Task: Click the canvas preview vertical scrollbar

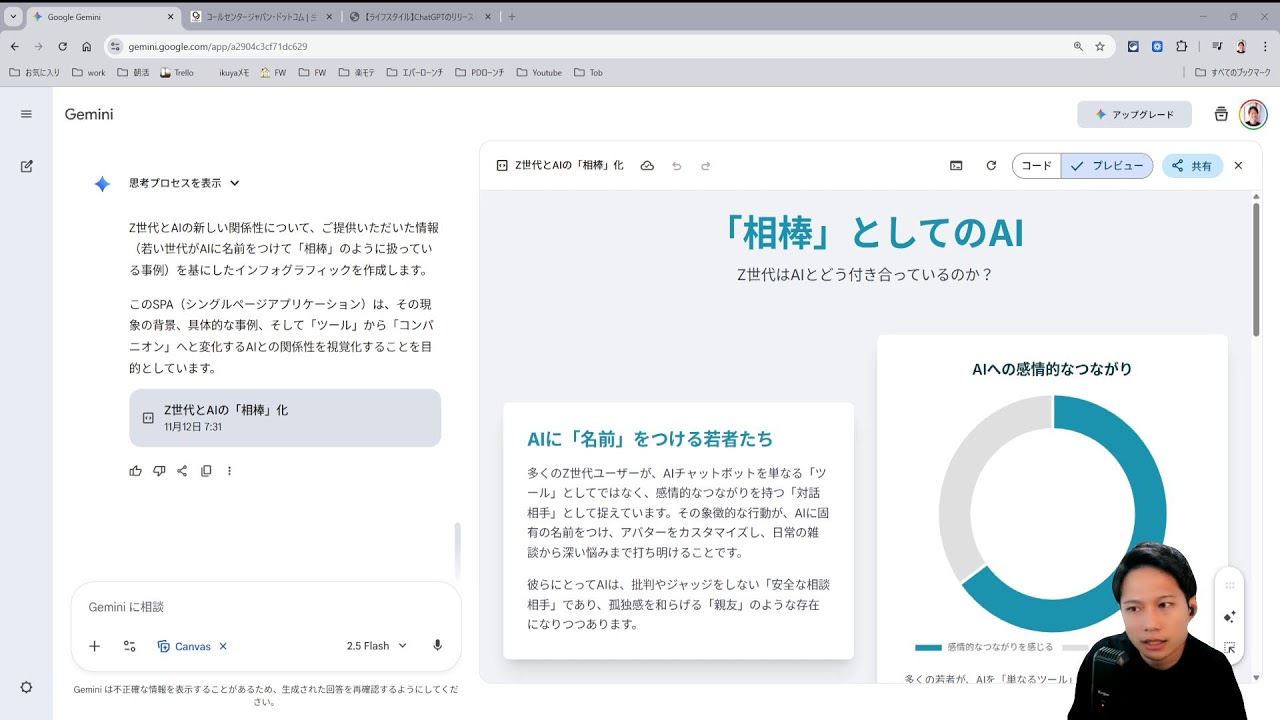Action: point(1256,270)
